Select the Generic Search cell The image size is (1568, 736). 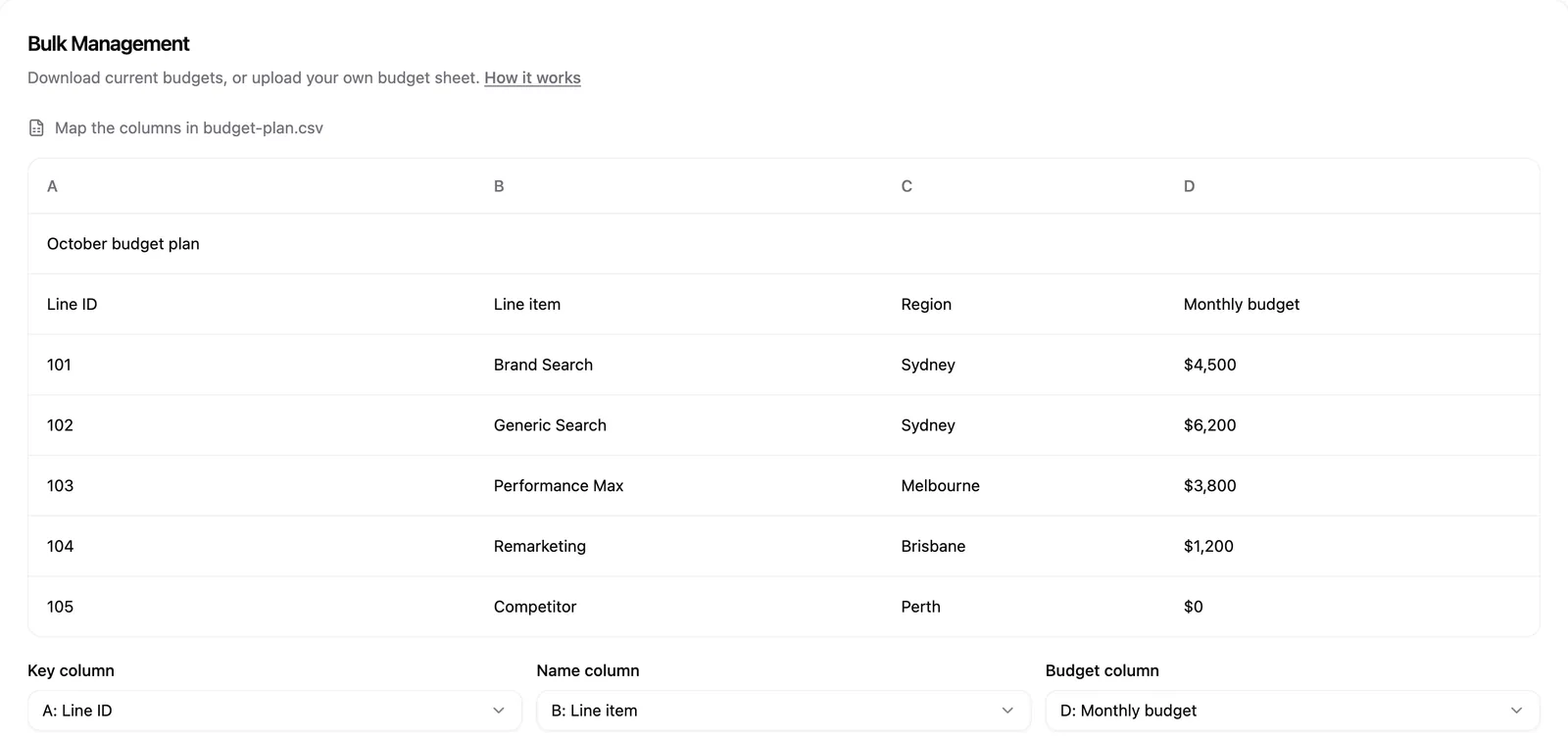coord(679,425)
